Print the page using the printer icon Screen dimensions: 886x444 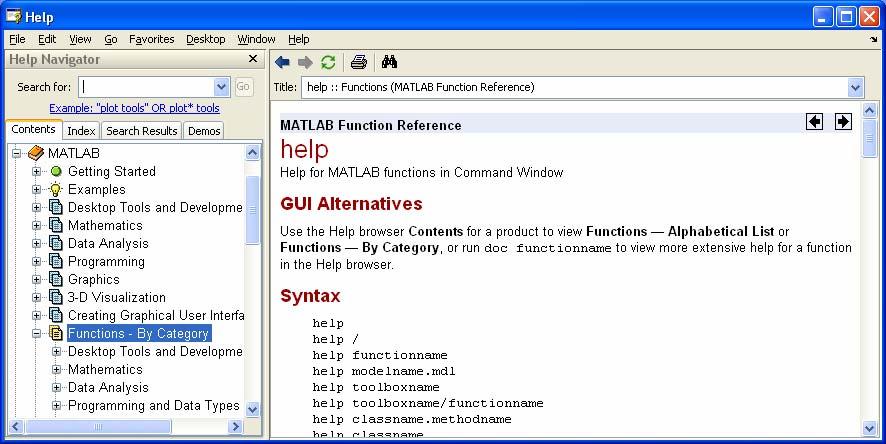(359, 62)
